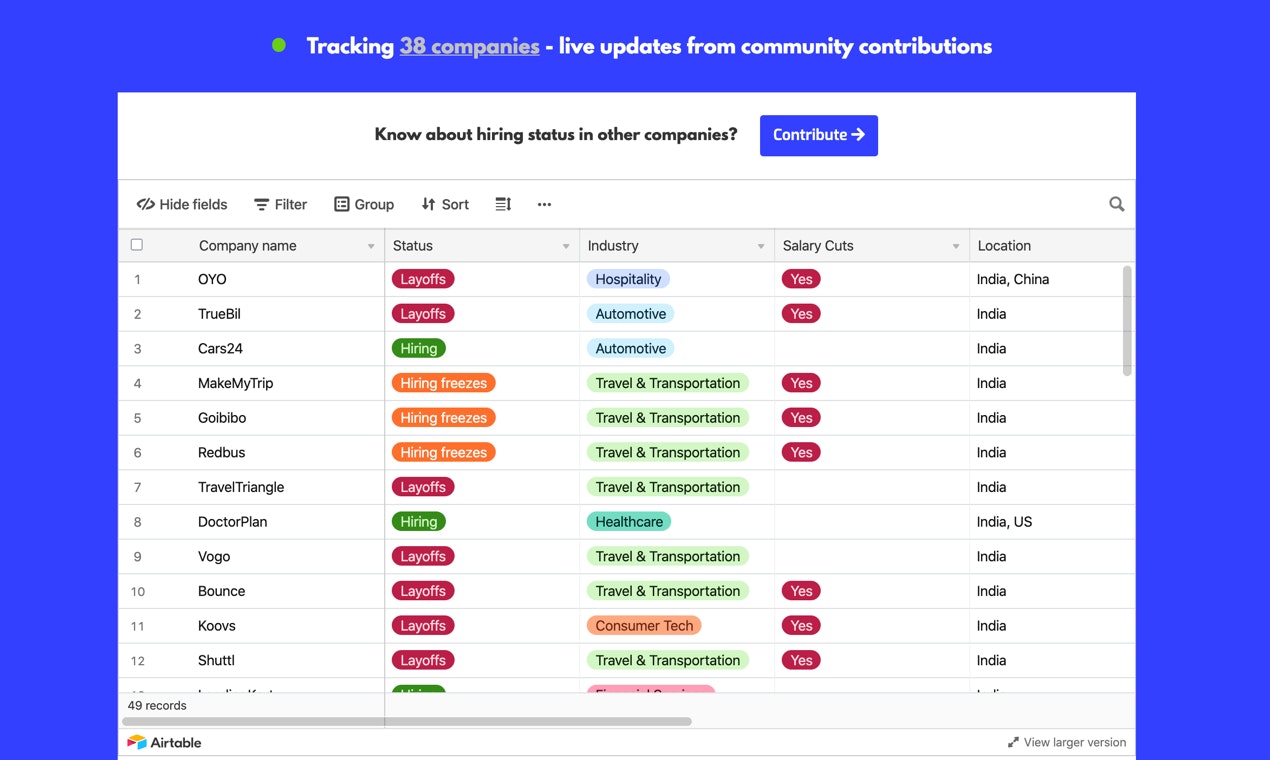Click Travel & Transportation tag in Vogo row
The height and width of the screenshot is (760, 1270).
pyautogui.click(x=668, y=556)
